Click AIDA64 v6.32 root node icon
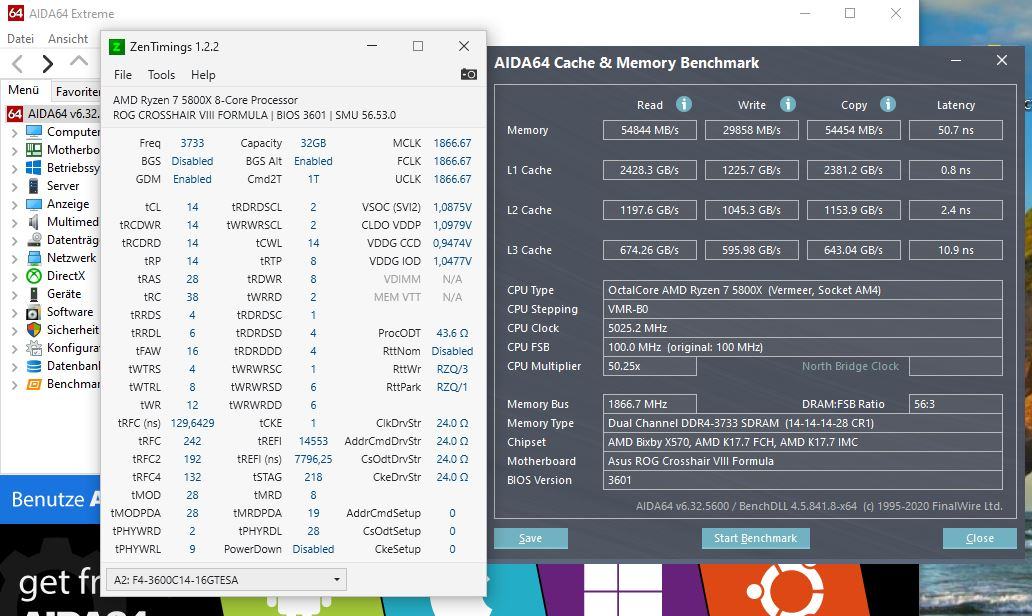The height and width of the screenshot is (616, 1032). pyautogui.click(x=15, y=114)
